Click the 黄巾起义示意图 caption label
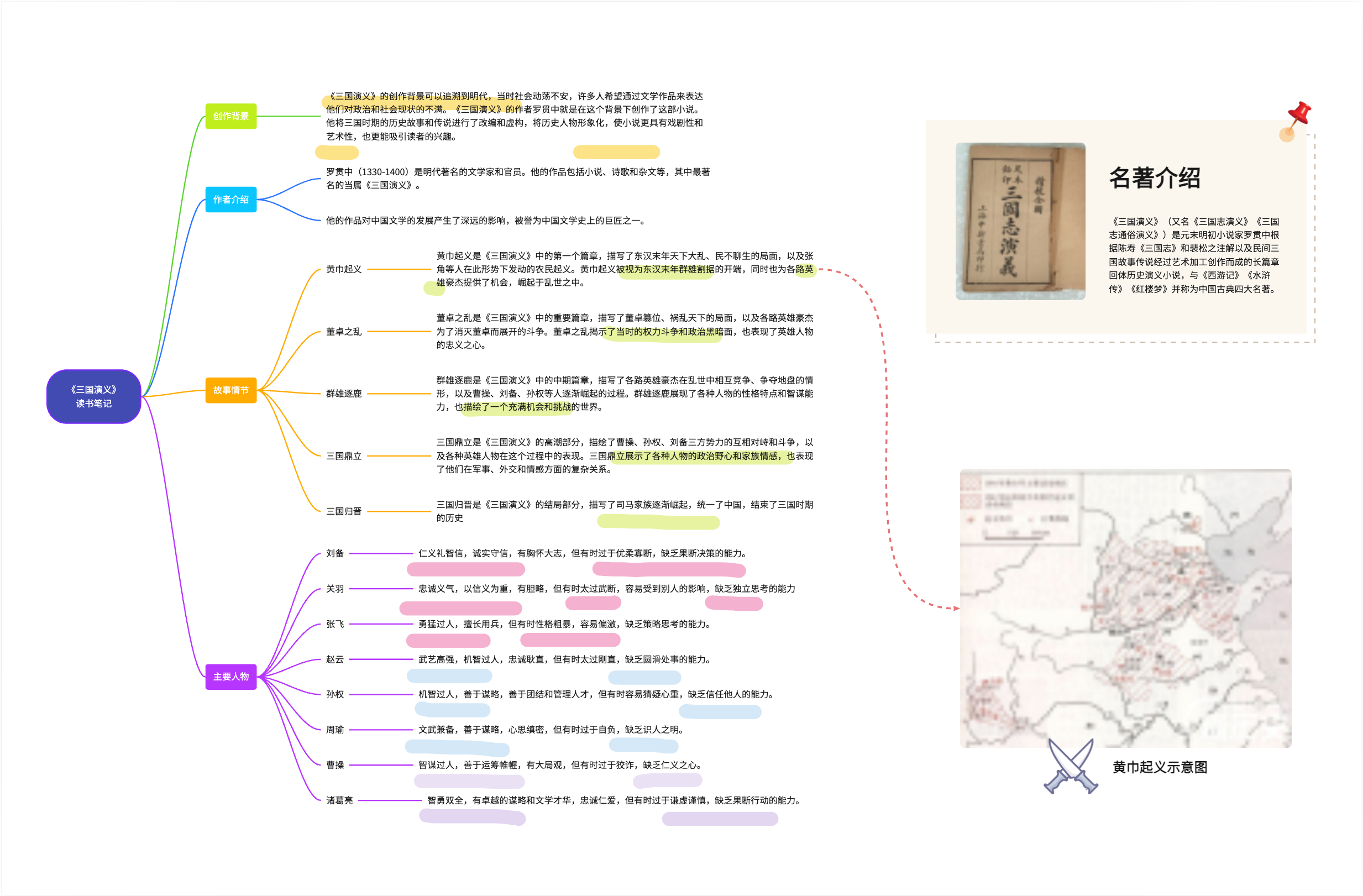1363x896 pixels. pos(1160,767)
